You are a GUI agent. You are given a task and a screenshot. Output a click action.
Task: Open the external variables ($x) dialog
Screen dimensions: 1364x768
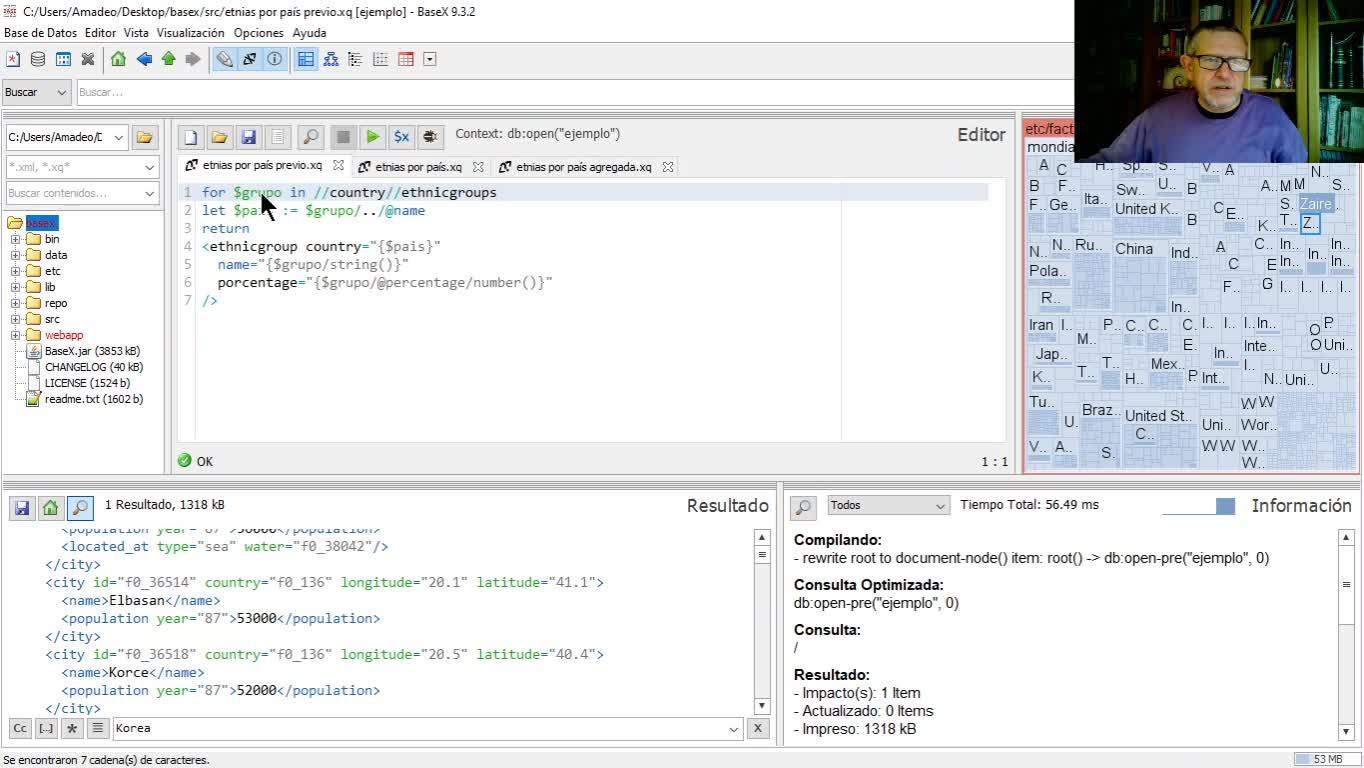coord(401,136)
